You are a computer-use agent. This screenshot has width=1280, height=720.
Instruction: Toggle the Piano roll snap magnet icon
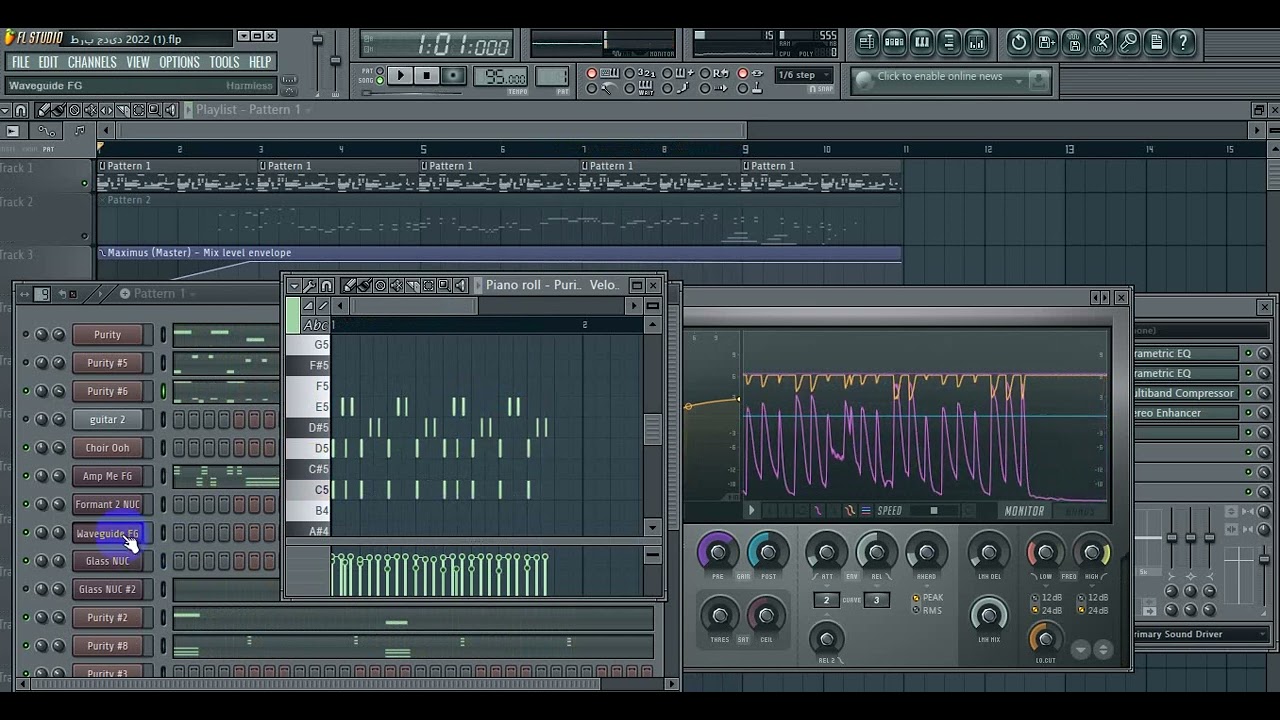[x=326, y=286]
